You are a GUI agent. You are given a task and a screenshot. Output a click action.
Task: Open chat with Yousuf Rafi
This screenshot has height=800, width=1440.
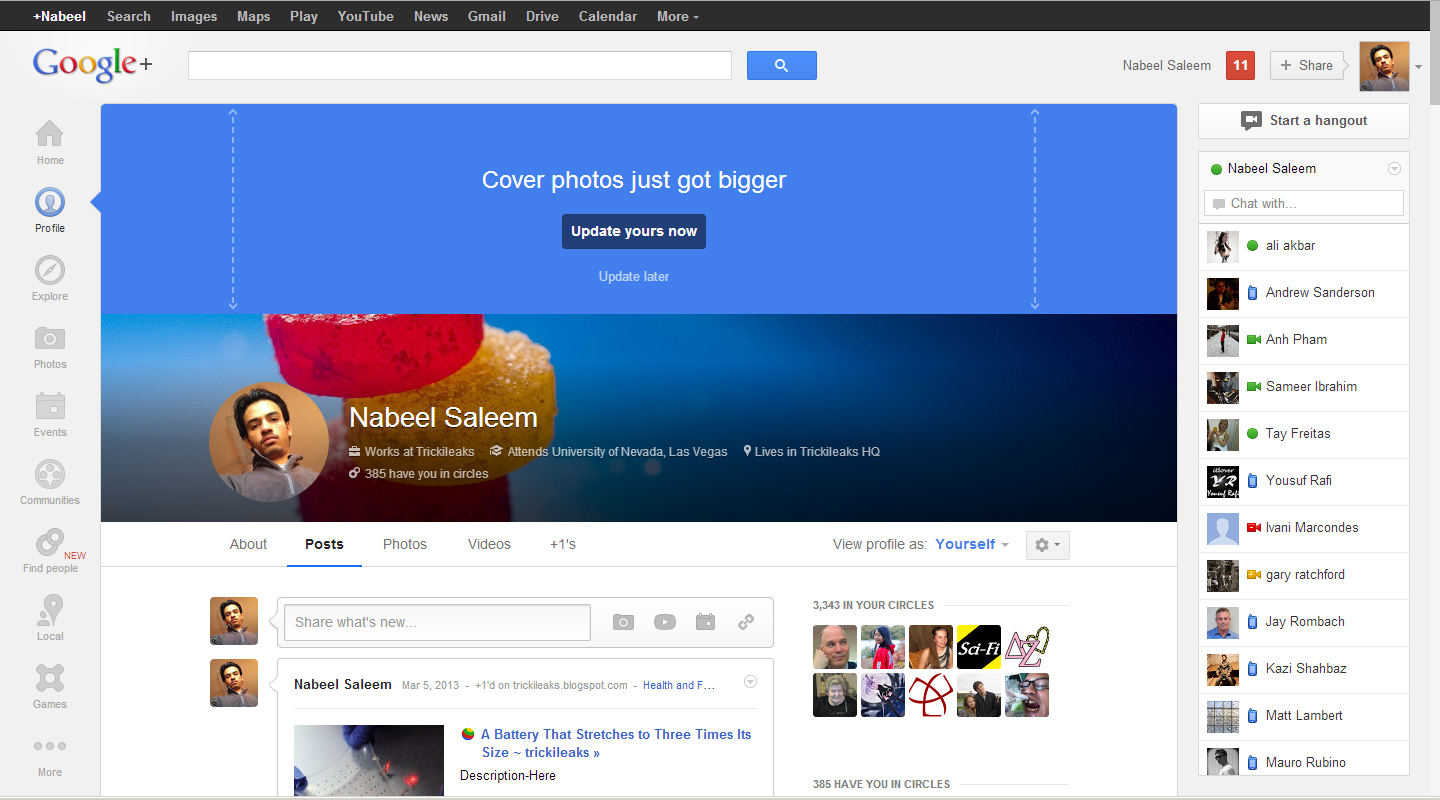click(1304, 481)
